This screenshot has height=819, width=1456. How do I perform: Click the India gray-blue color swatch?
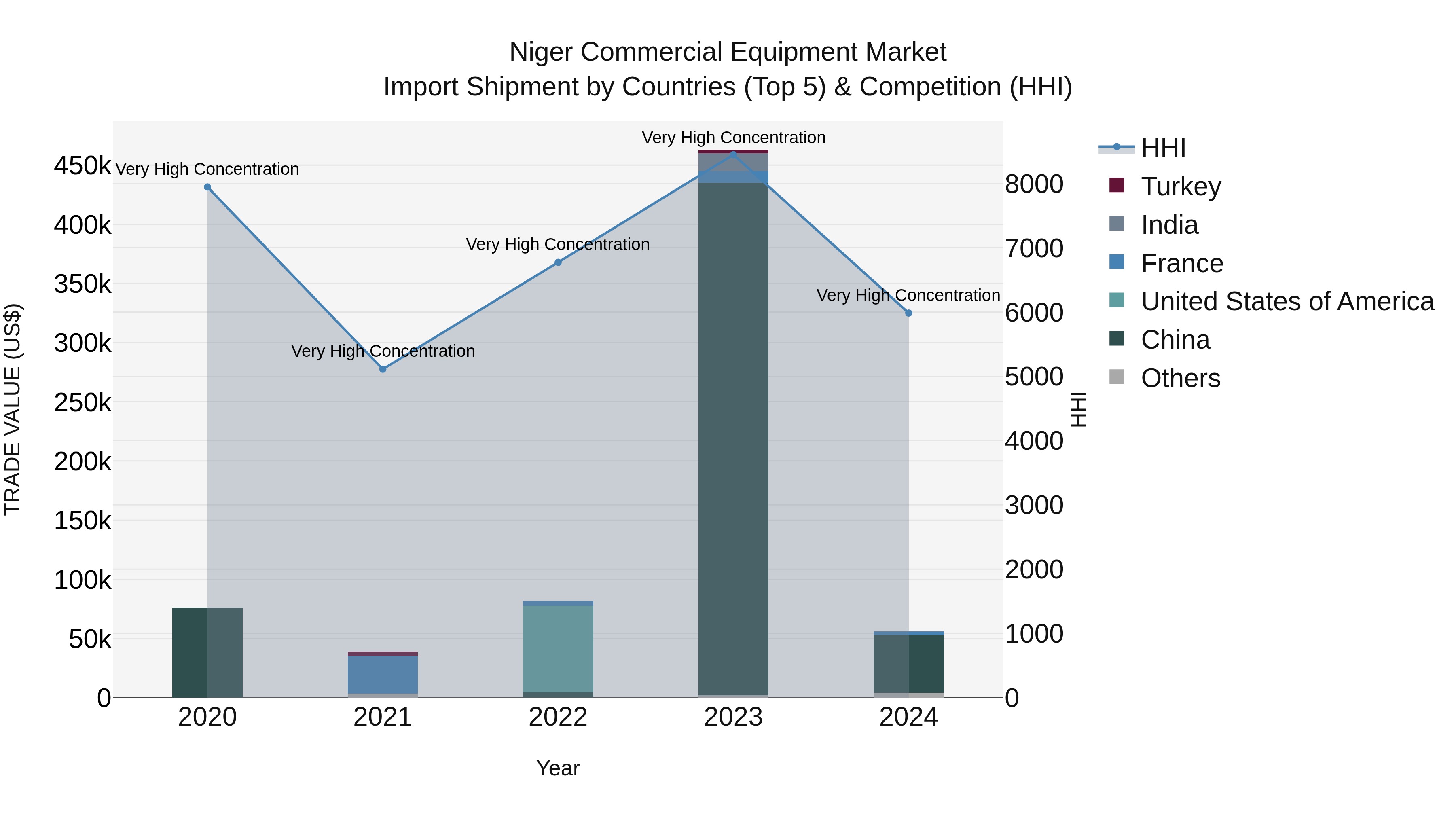click(1117, 223)
